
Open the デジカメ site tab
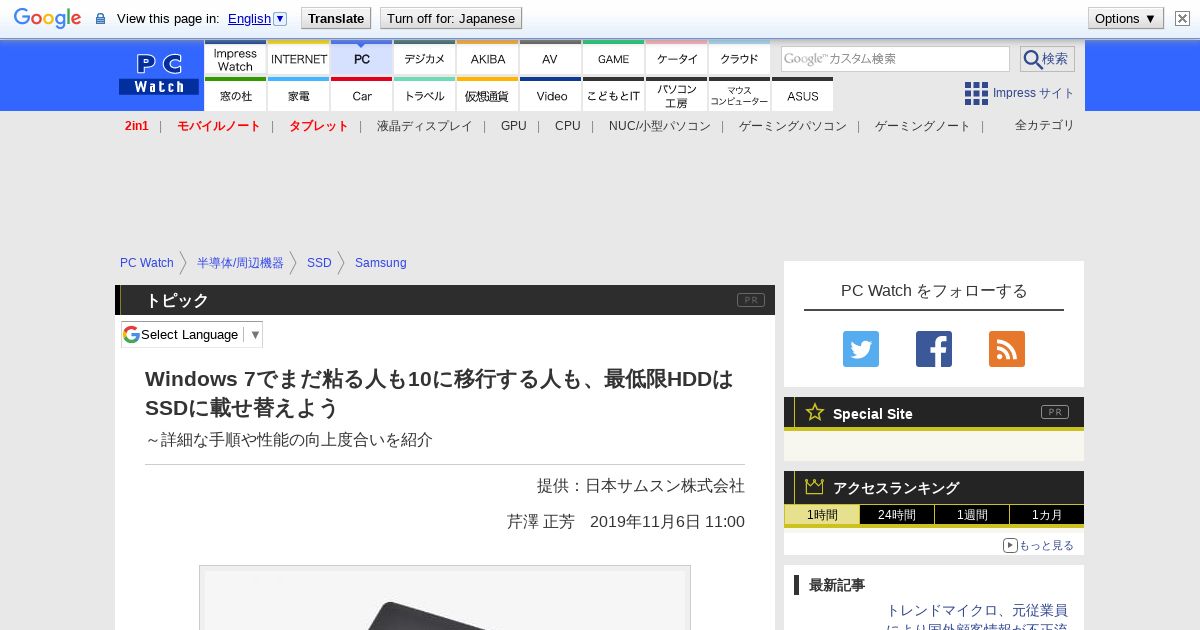click(x=425, y=58)
